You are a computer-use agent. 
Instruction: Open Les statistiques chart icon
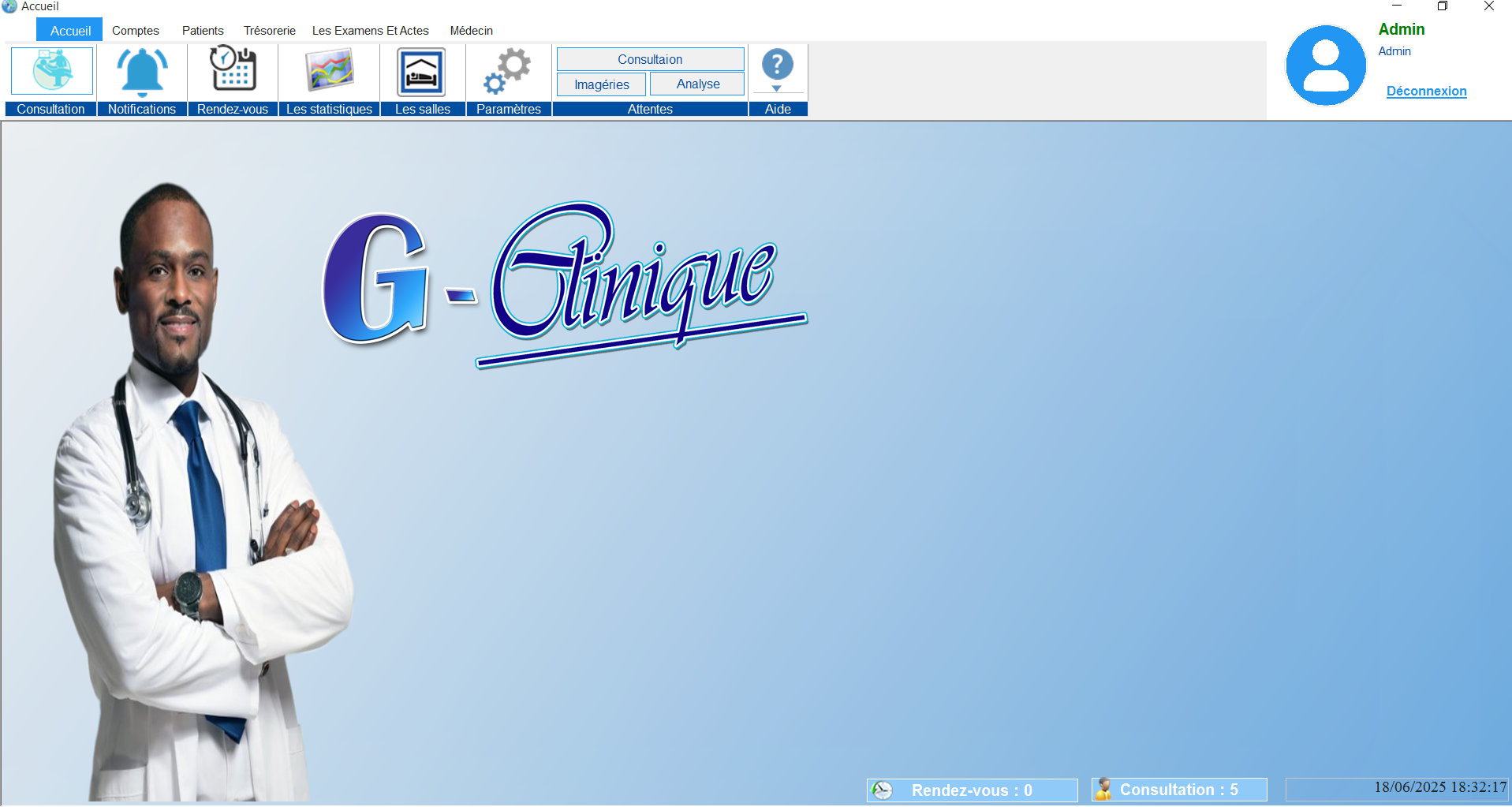tap(329, 71)
